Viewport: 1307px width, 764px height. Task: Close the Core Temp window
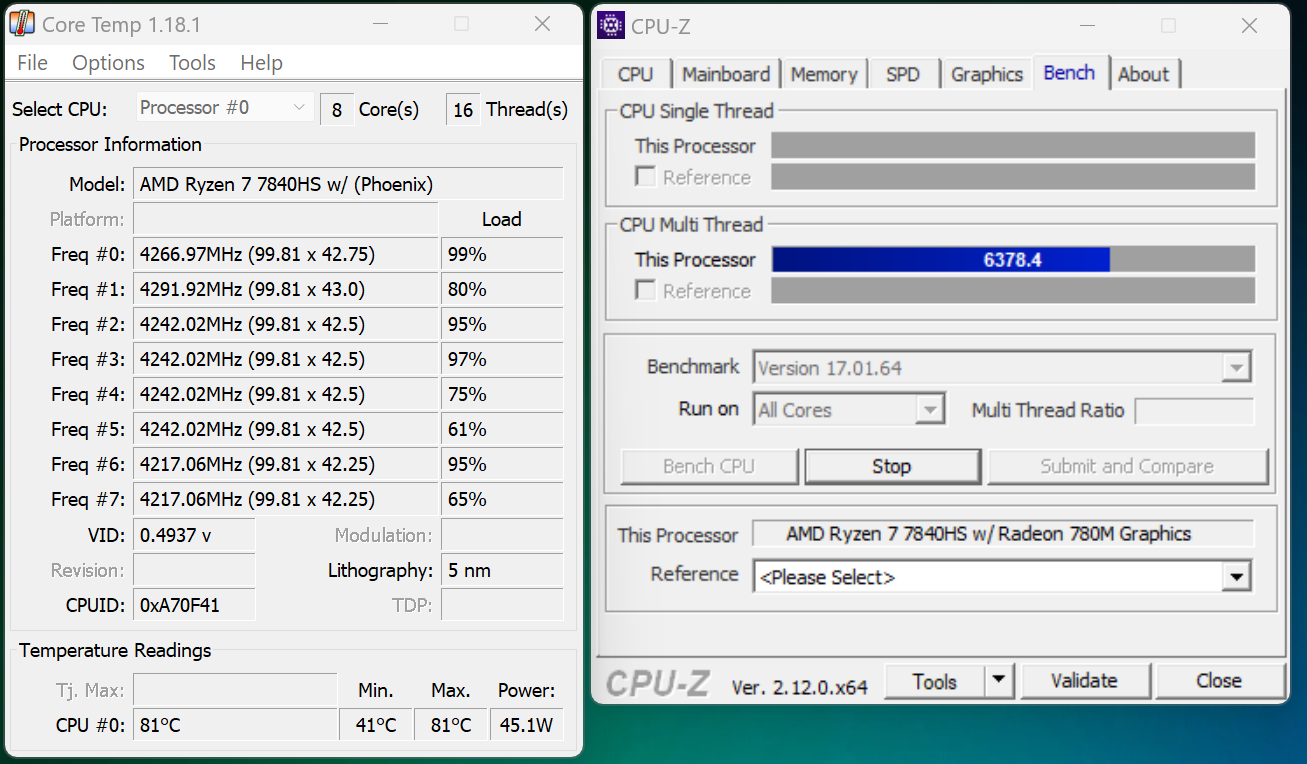click(542, 24)
